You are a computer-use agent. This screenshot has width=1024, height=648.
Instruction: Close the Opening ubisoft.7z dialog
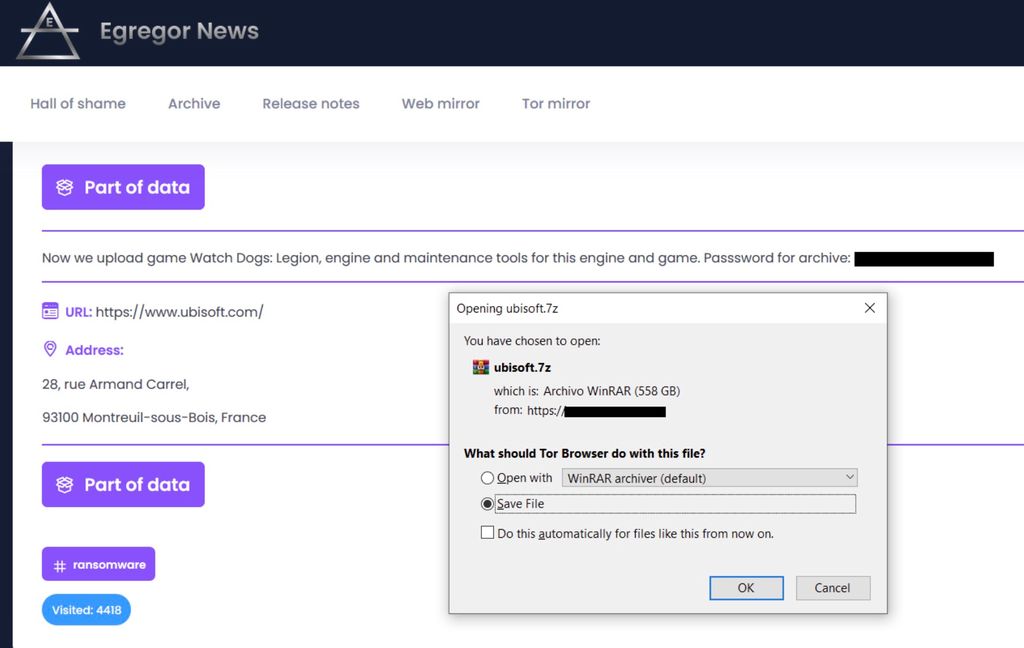tap(869, 308)
